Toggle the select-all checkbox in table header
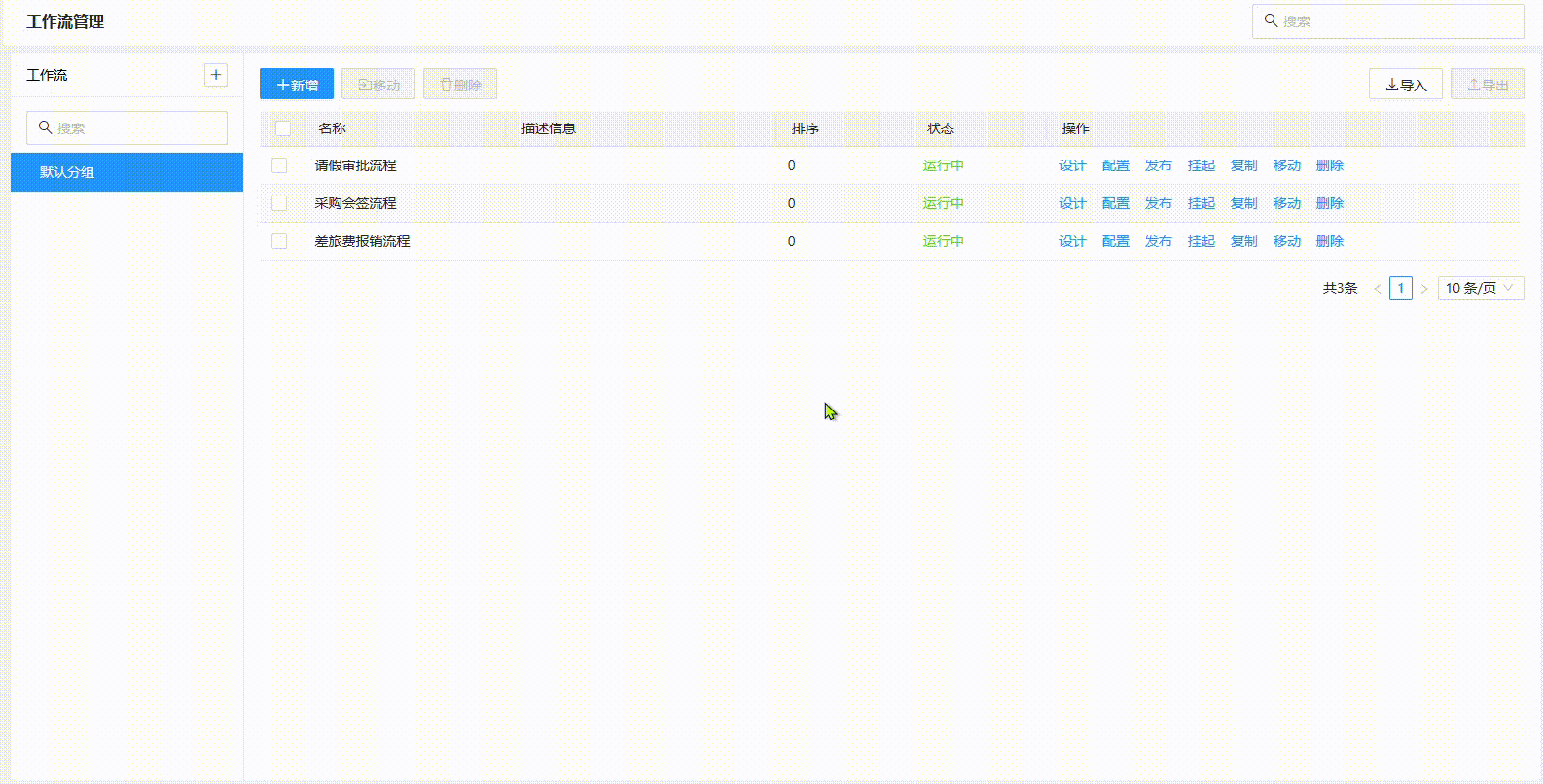This screenshot has width=1543, height=784. 283,128
